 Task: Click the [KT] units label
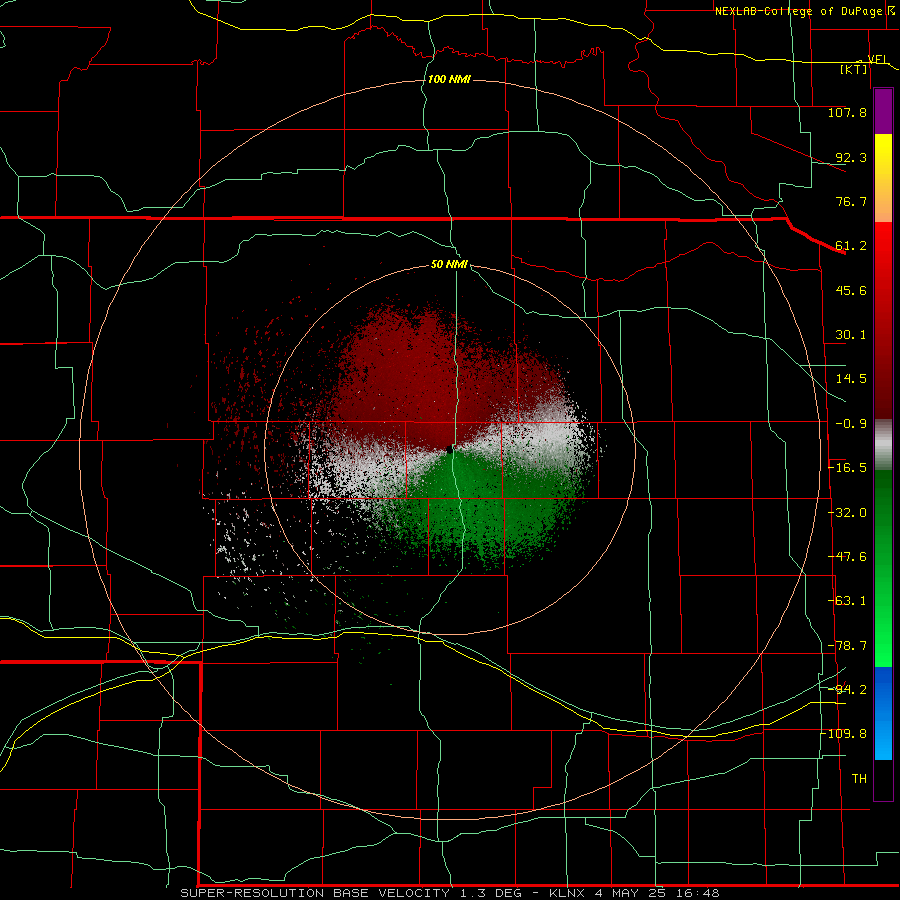pyautogui.click(x=854, y=69)
